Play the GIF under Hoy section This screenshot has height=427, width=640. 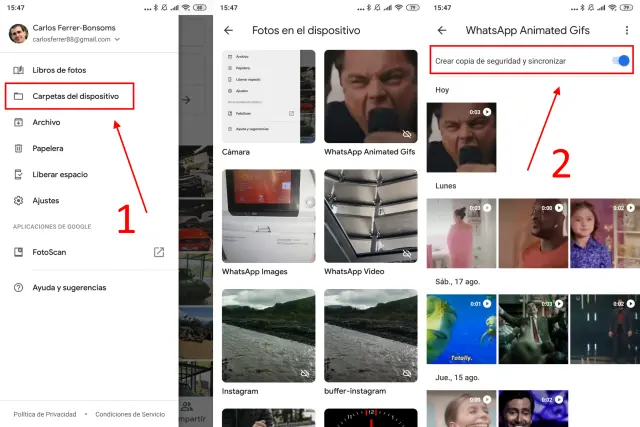[x=461, y=137]
